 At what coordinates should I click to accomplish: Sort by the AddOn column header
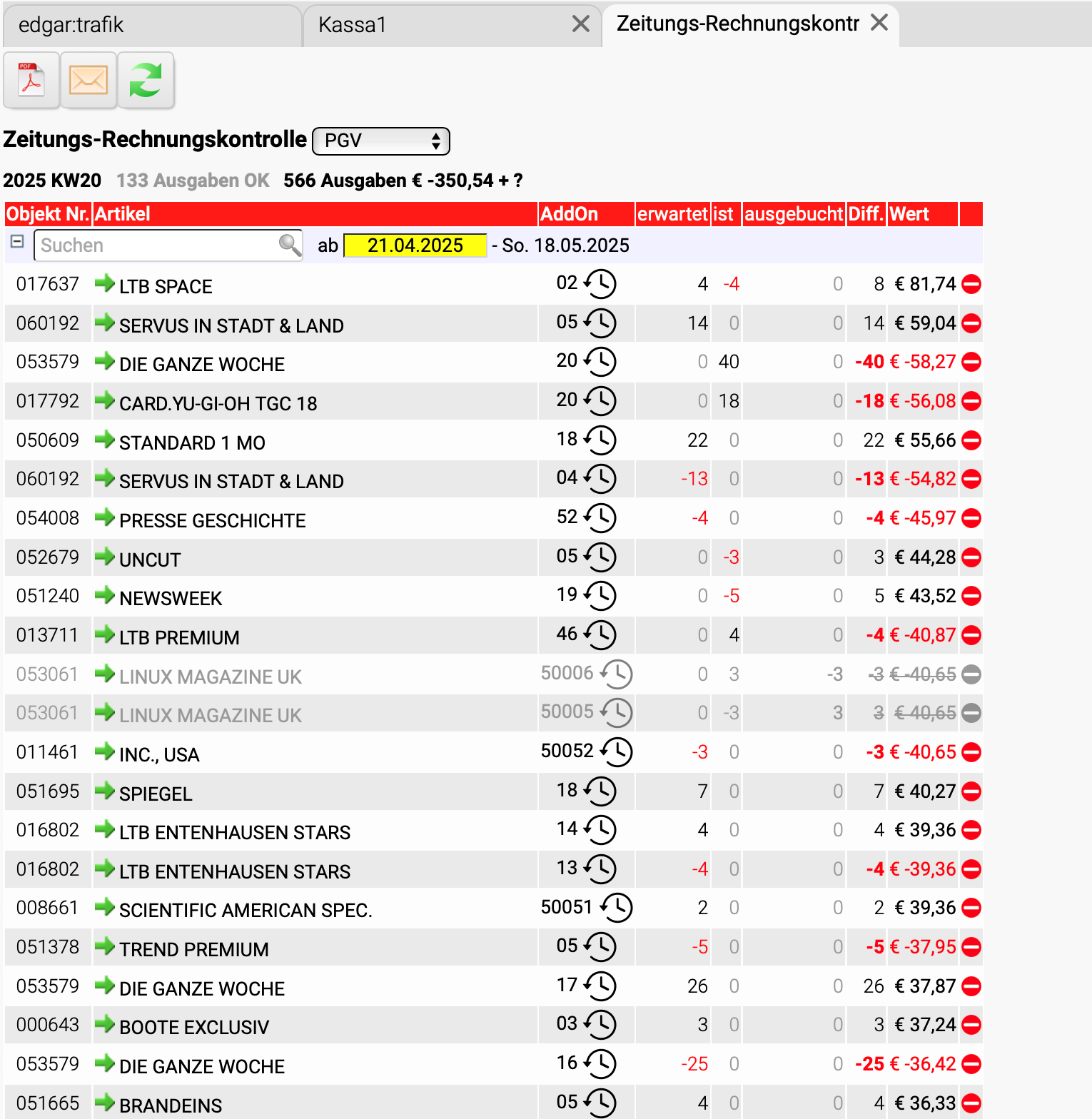586,214
